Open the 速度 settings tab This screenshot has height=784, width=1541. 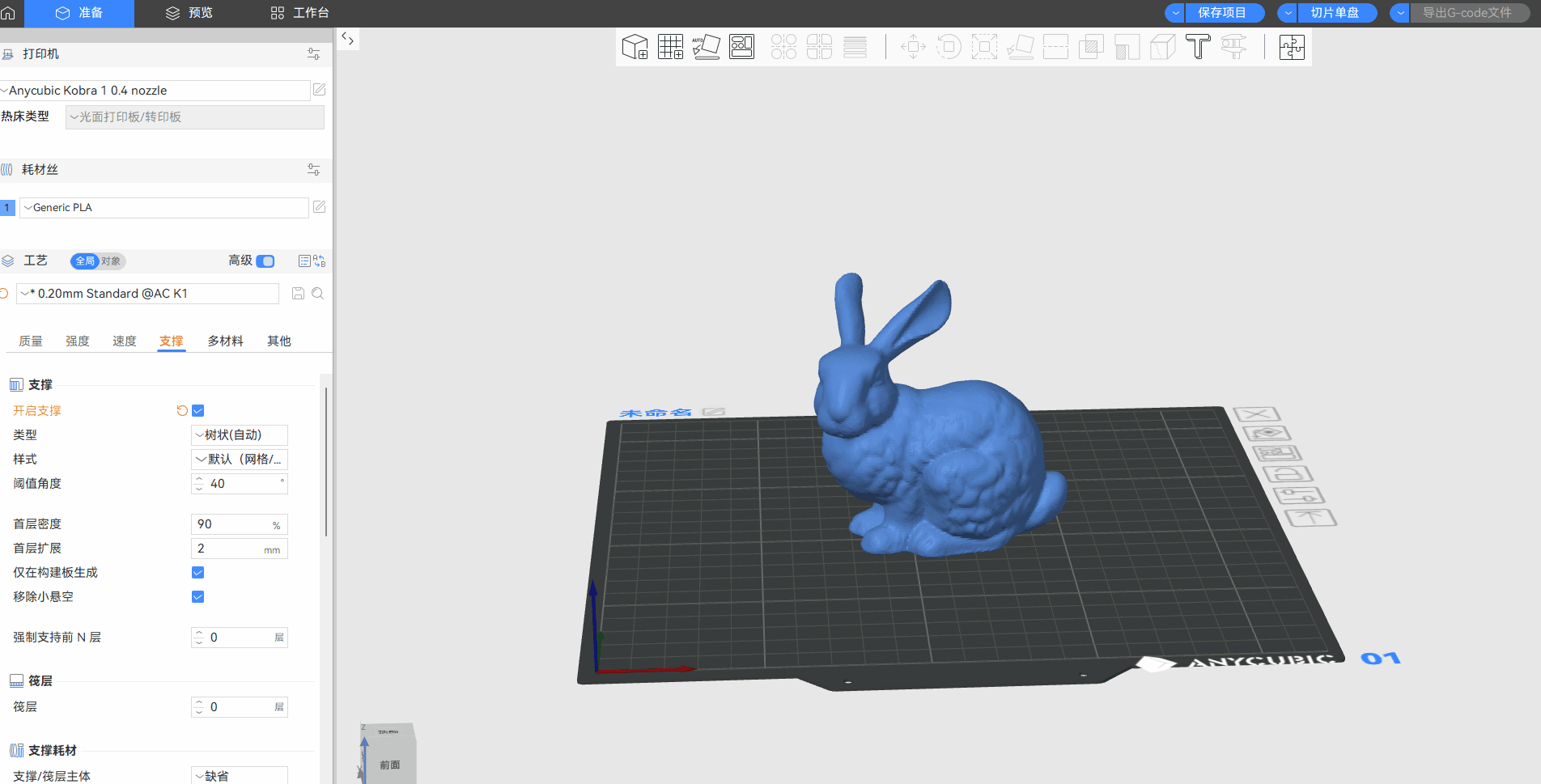[125, 341]
